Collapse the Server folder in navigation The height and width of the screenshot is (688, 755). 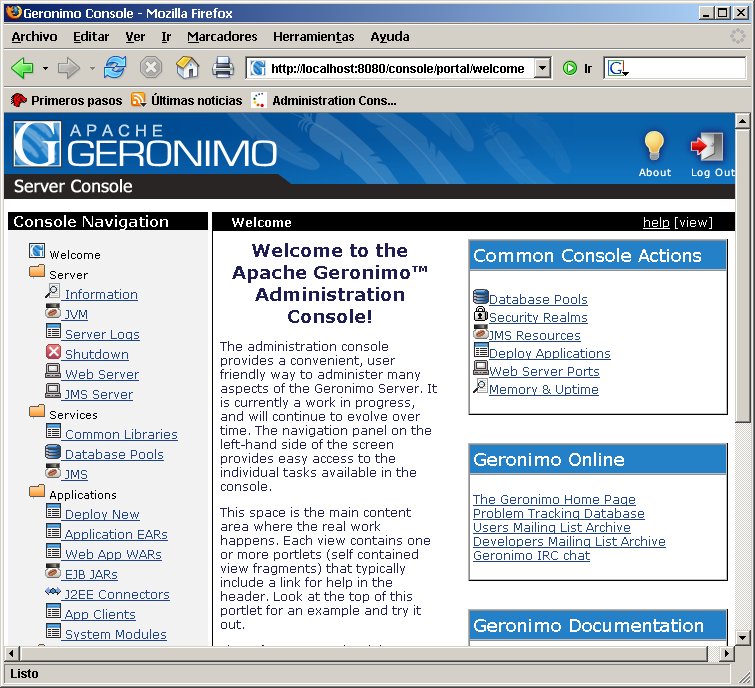(37, 272)
